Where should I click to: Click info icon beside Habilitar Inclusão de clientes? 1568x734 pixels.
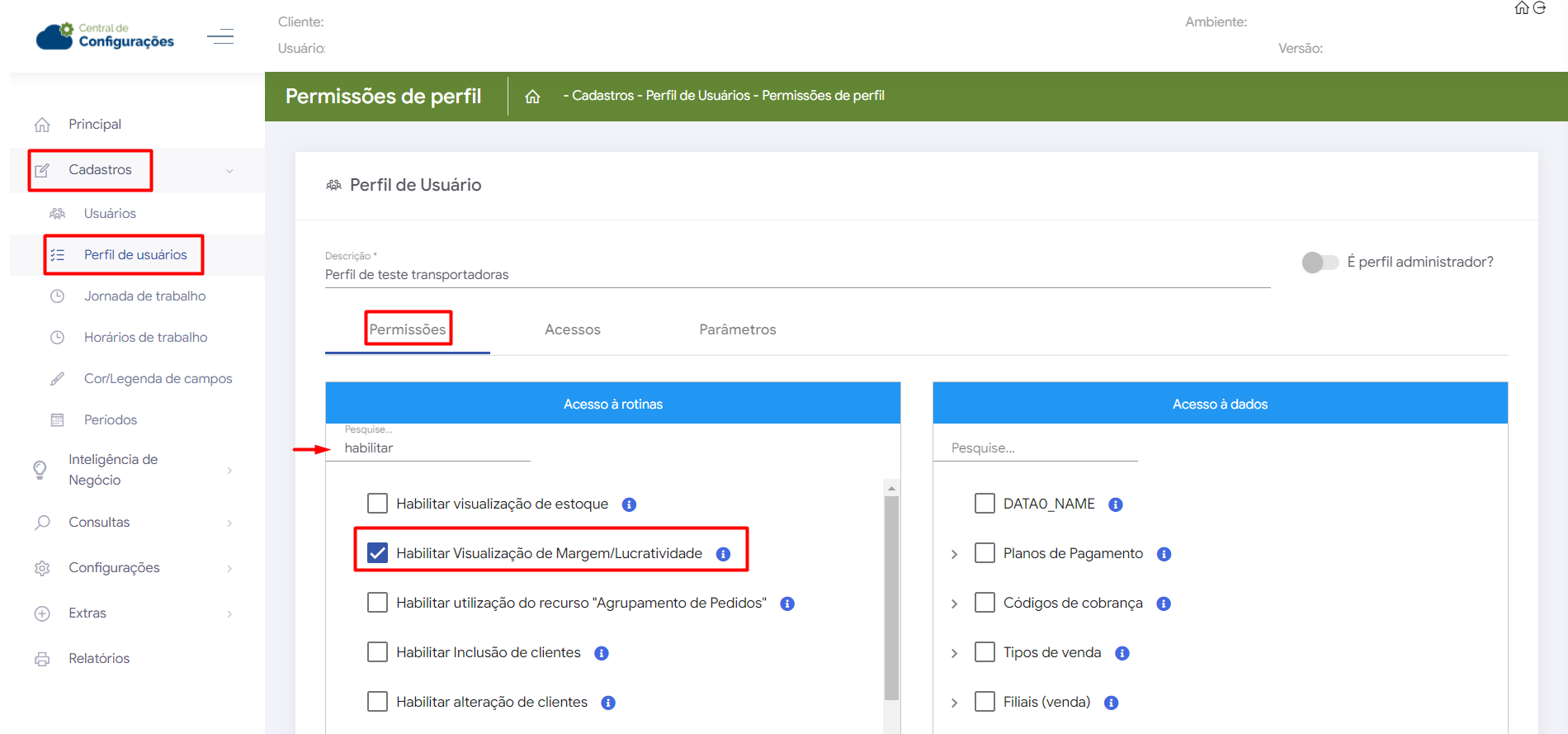(x=602, y=653)
